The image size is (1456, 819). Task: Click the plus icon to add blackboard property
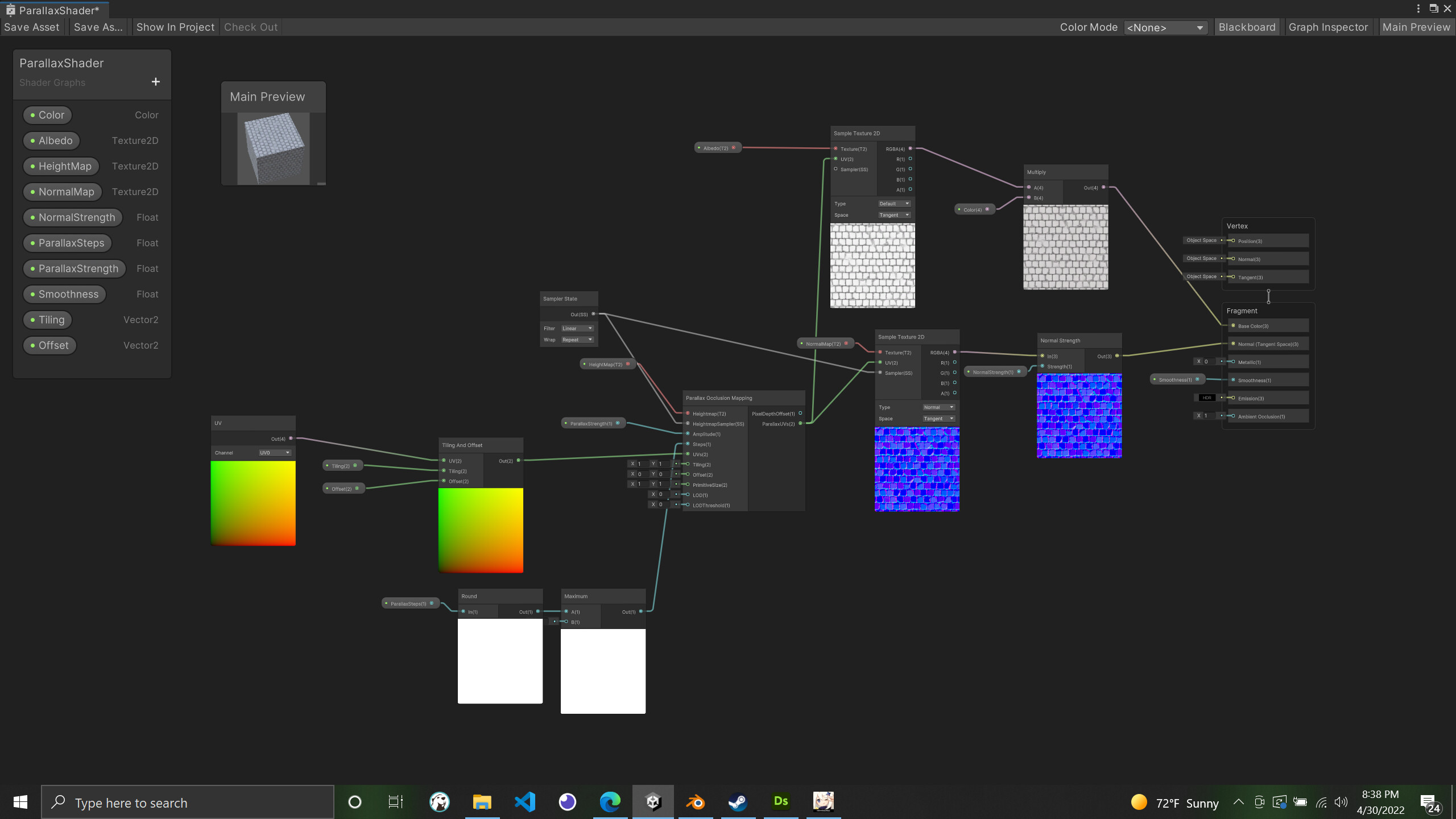tap(155, 82)
